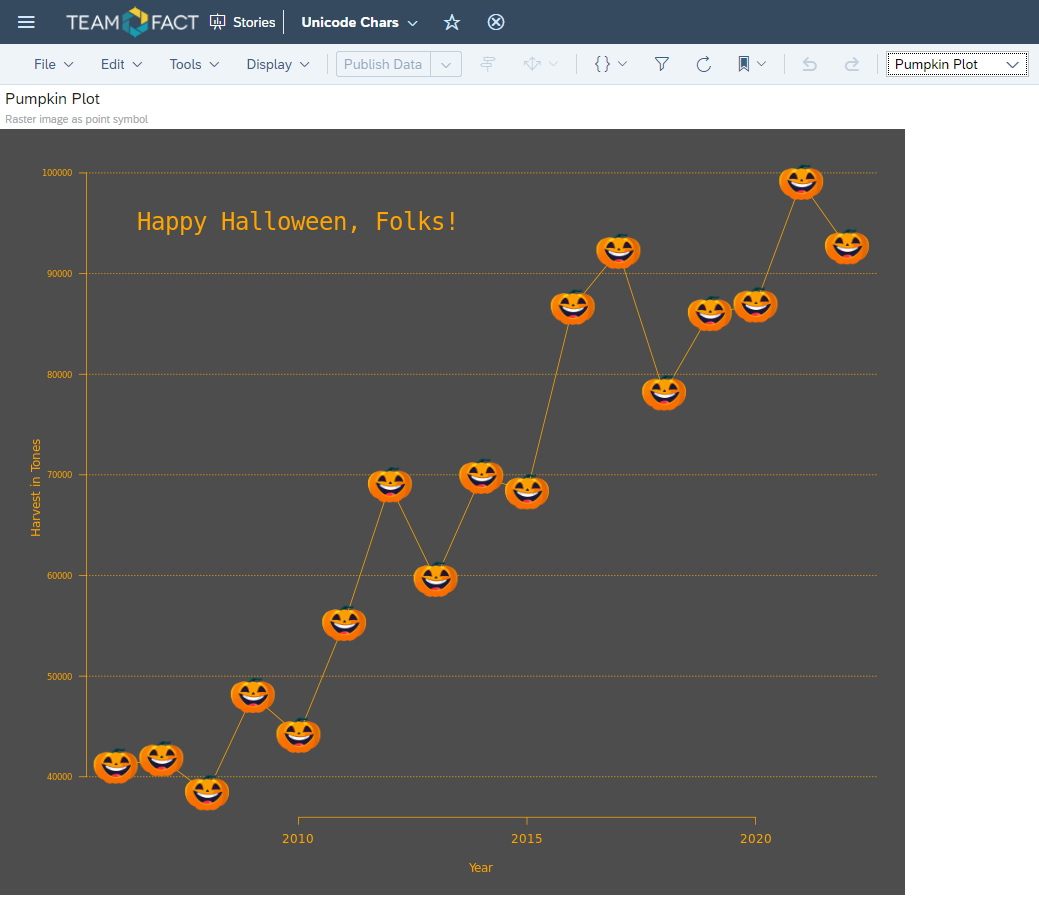Screen dimensions: 1039x905
Task: Open the File menu
Action: (54, 64)
